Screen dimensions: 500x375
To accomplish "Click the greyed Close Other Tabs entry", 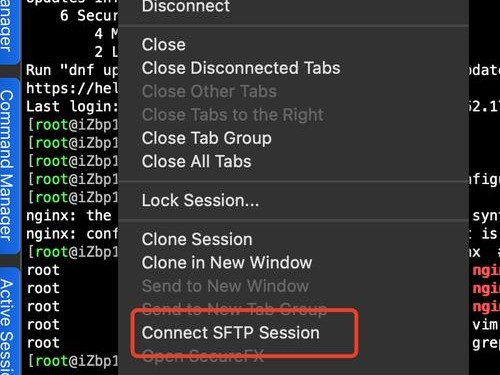I will click(x=209, y=91).
